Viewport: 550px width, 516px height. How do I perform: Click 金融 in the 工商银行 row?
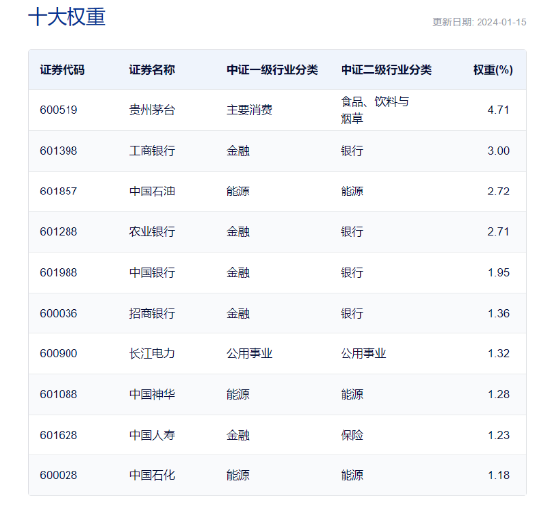pos(238,151)
